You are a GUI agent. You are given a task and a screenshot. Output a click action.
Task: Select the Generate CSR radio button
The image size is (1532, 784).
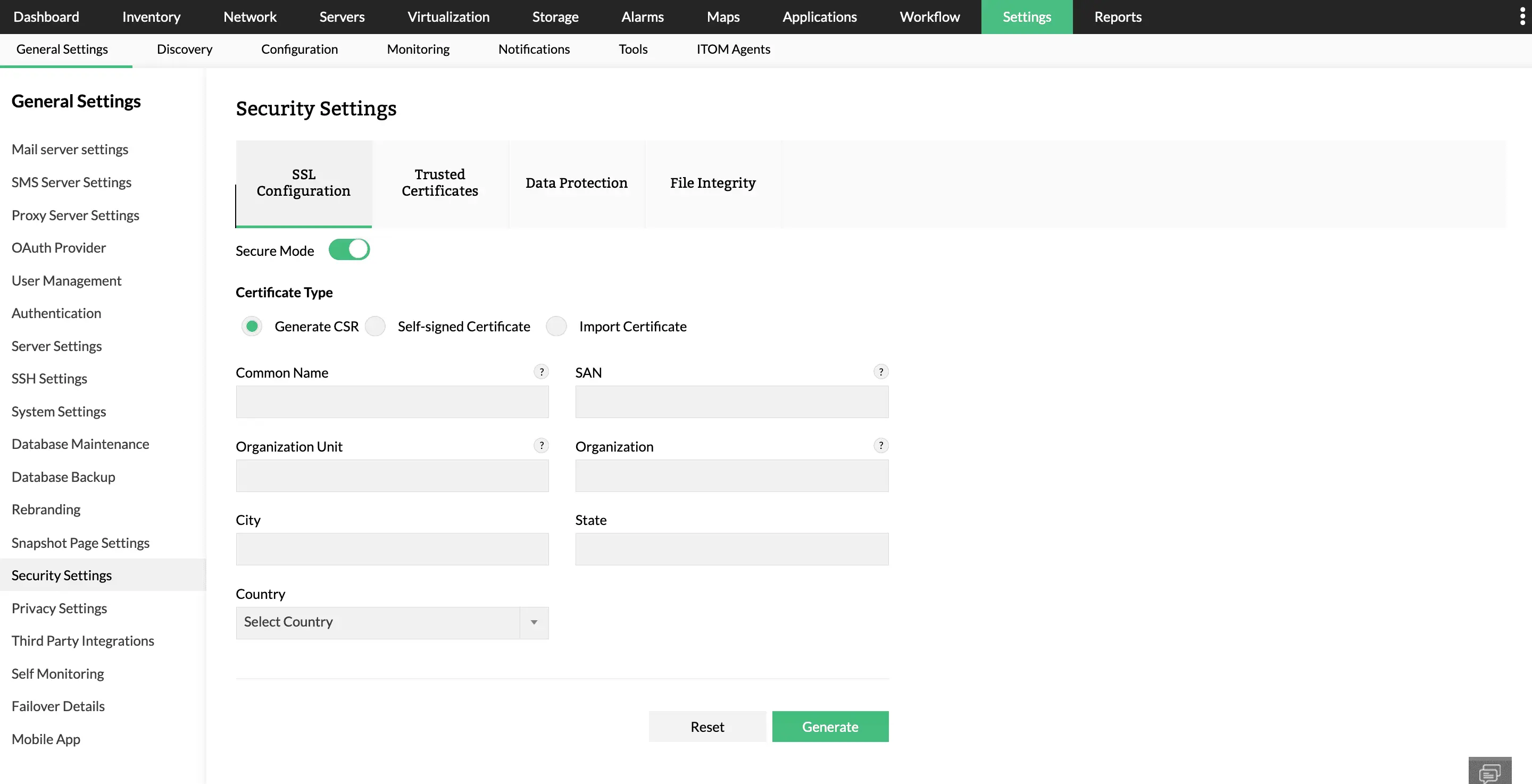coord(252,327)
